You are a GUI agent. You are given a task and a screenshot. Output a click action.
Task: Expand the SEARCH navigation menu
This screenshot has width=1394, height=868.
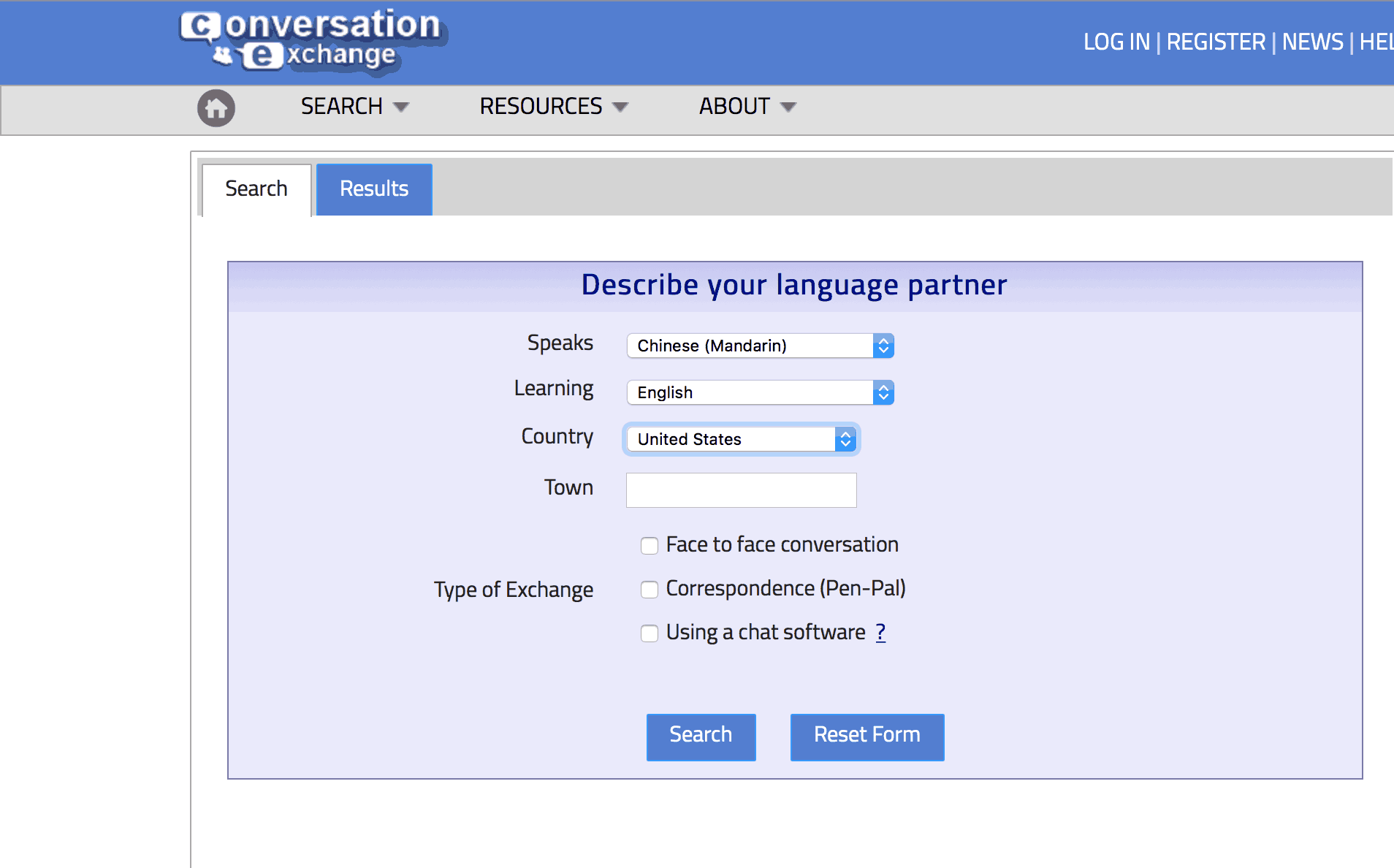[x=354, y=107]
